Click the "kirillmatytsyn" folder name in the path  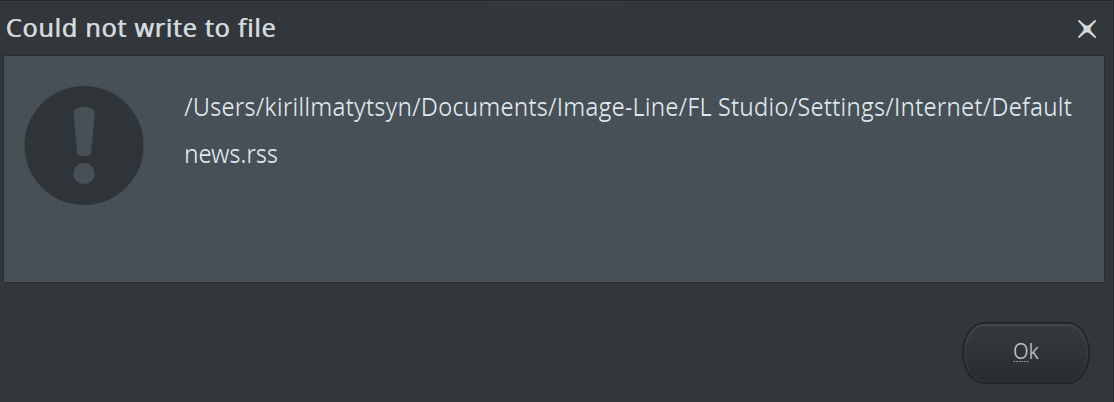[x=338, y=108]
